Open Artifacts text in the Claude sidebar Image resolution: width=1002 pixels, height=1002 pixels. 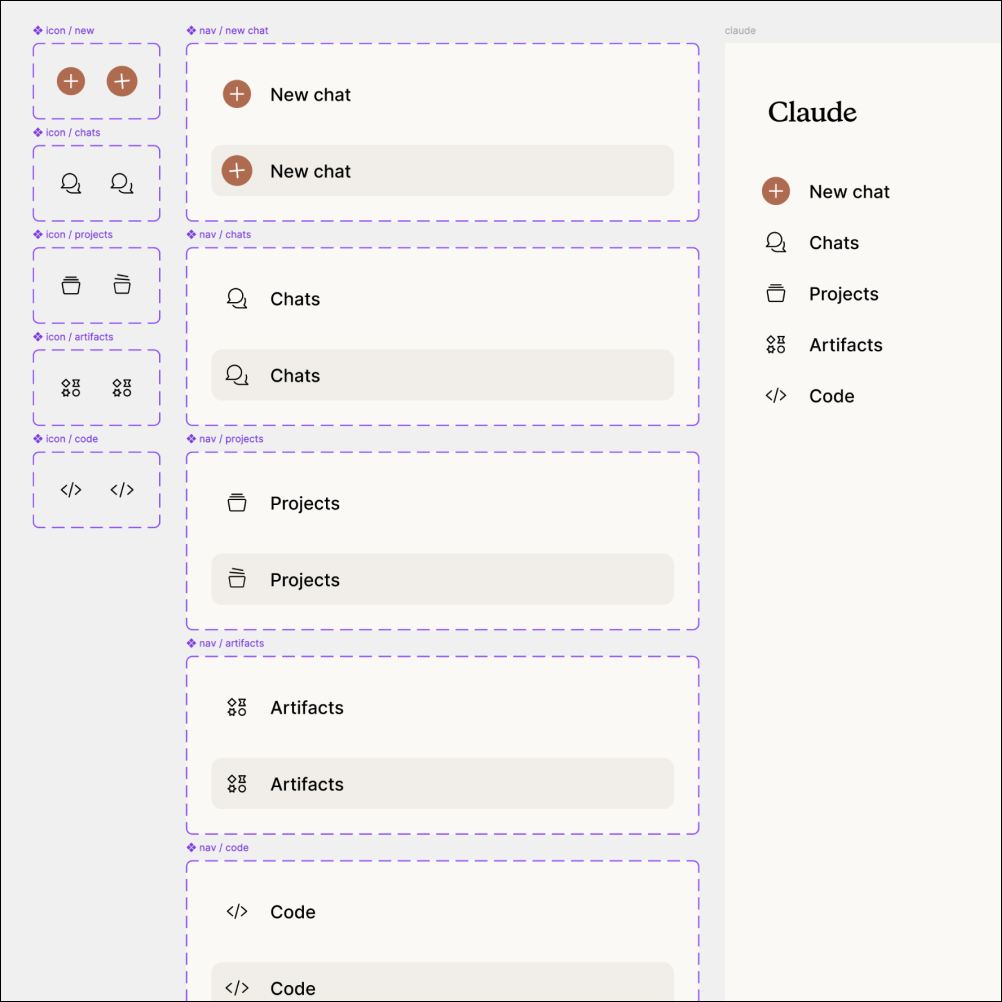(x=845, y=345)
